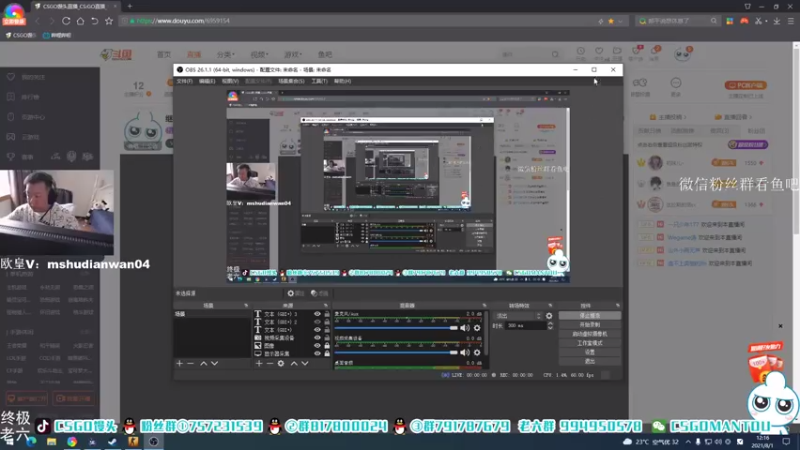
Task: Click the undo-close-tab arrow in browser toolbar
Action: click(x=94, y=21)
